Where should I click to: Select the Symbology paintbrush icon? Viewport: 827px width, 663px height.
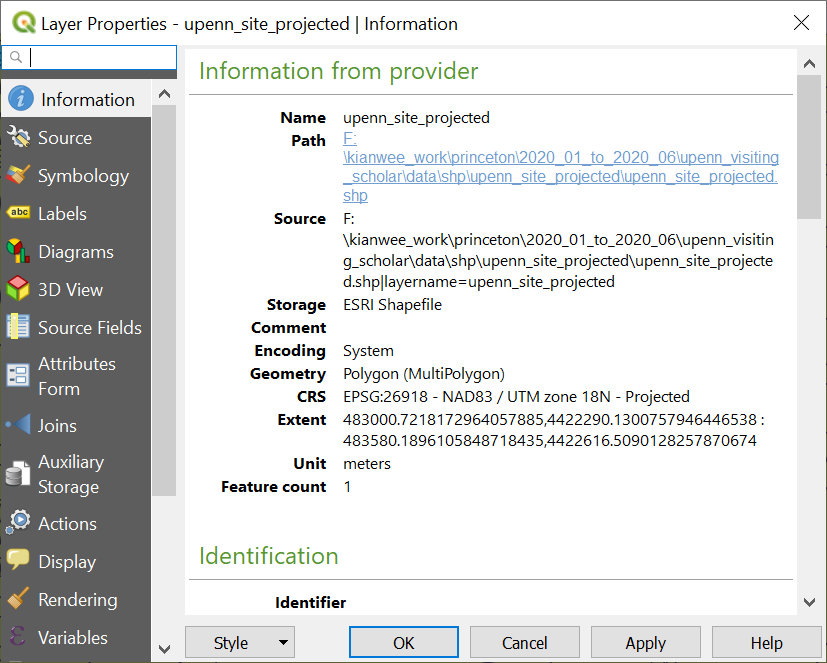tap(18, 176)
